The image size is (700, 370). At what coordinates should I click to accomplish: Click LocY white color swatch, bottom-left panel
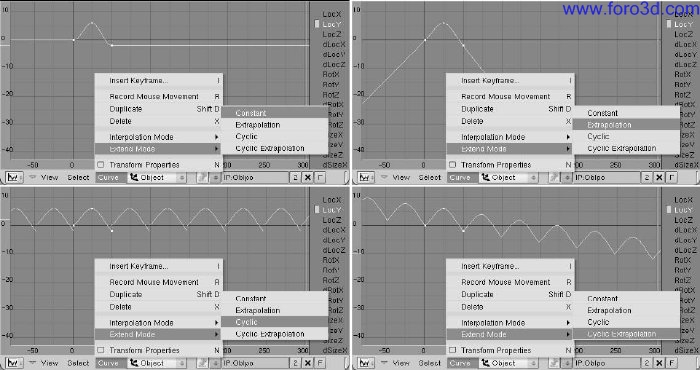coord(317,210)
